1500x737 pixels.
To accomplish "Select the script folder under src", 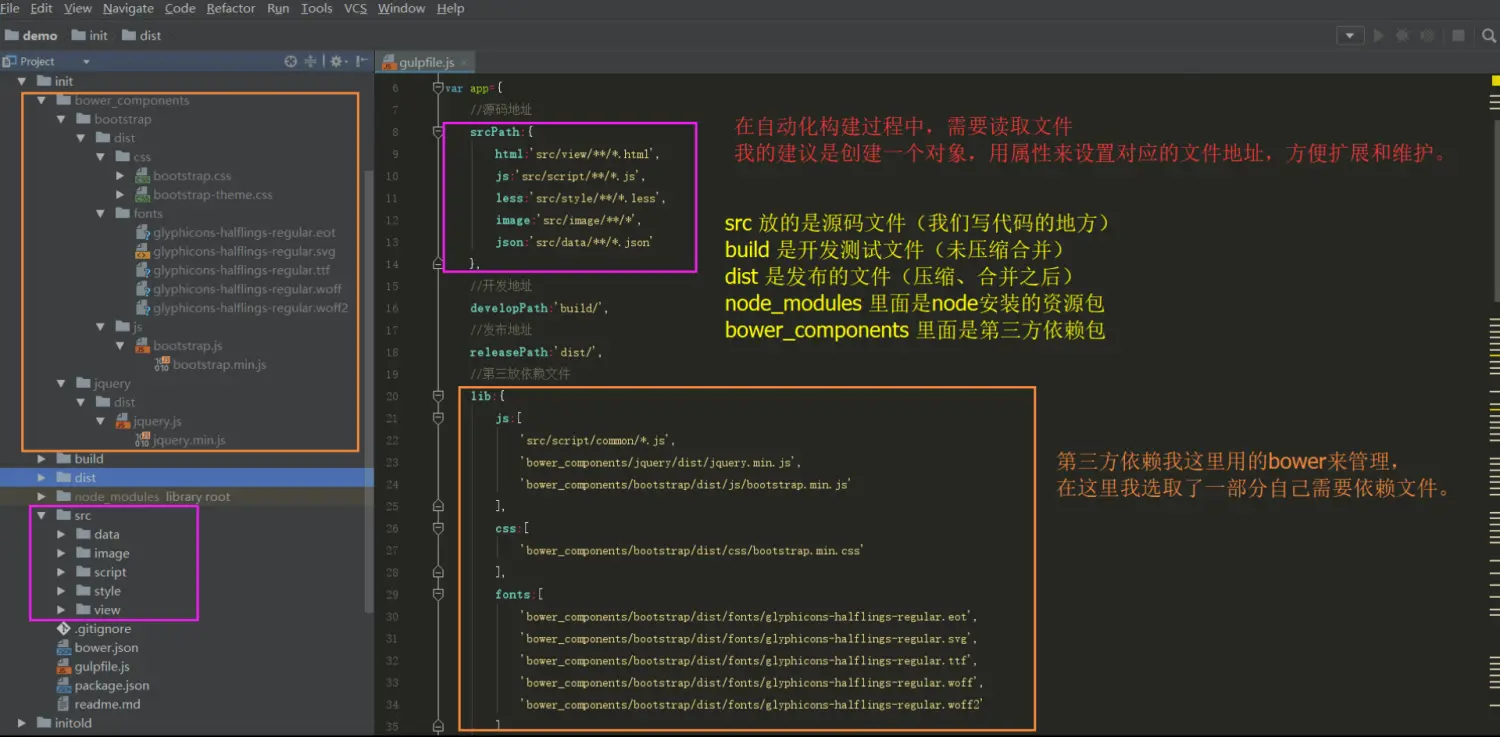I will 110,573.
